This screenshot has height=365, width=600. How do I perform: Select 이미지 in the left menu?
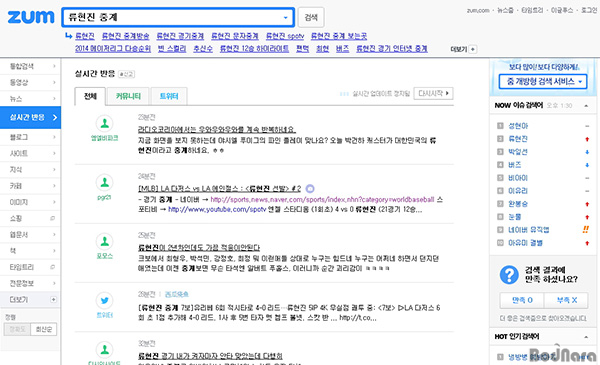[30, 202]
